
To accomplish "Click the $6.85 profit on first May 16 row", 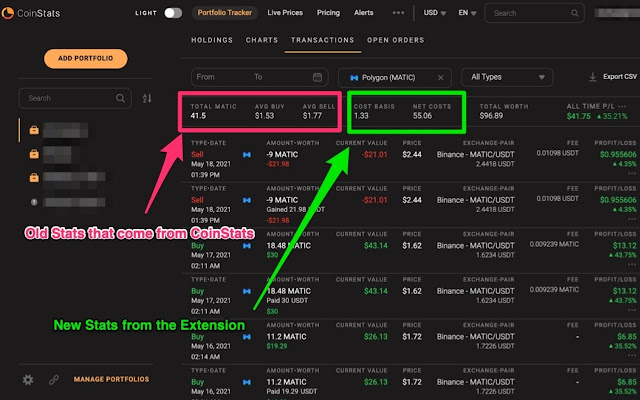I will tap(627, 337).
